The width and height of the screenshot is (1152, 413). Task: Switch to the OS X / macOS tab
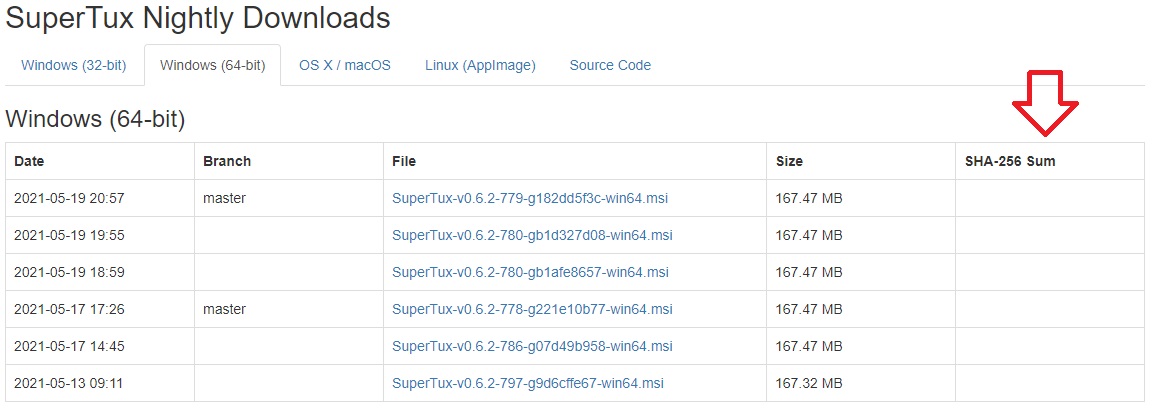pyautogui.click(x=344, y=65)
